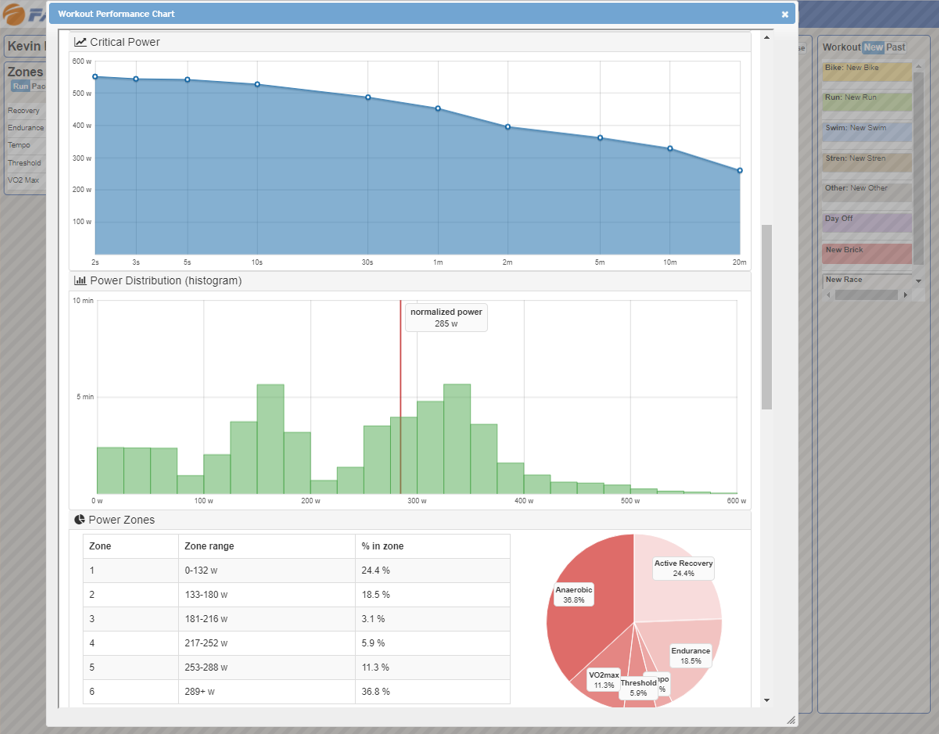This screenshot has width=939, height=734.
Task: Click the Critical Power line chart icon
Action: [80, 42]
